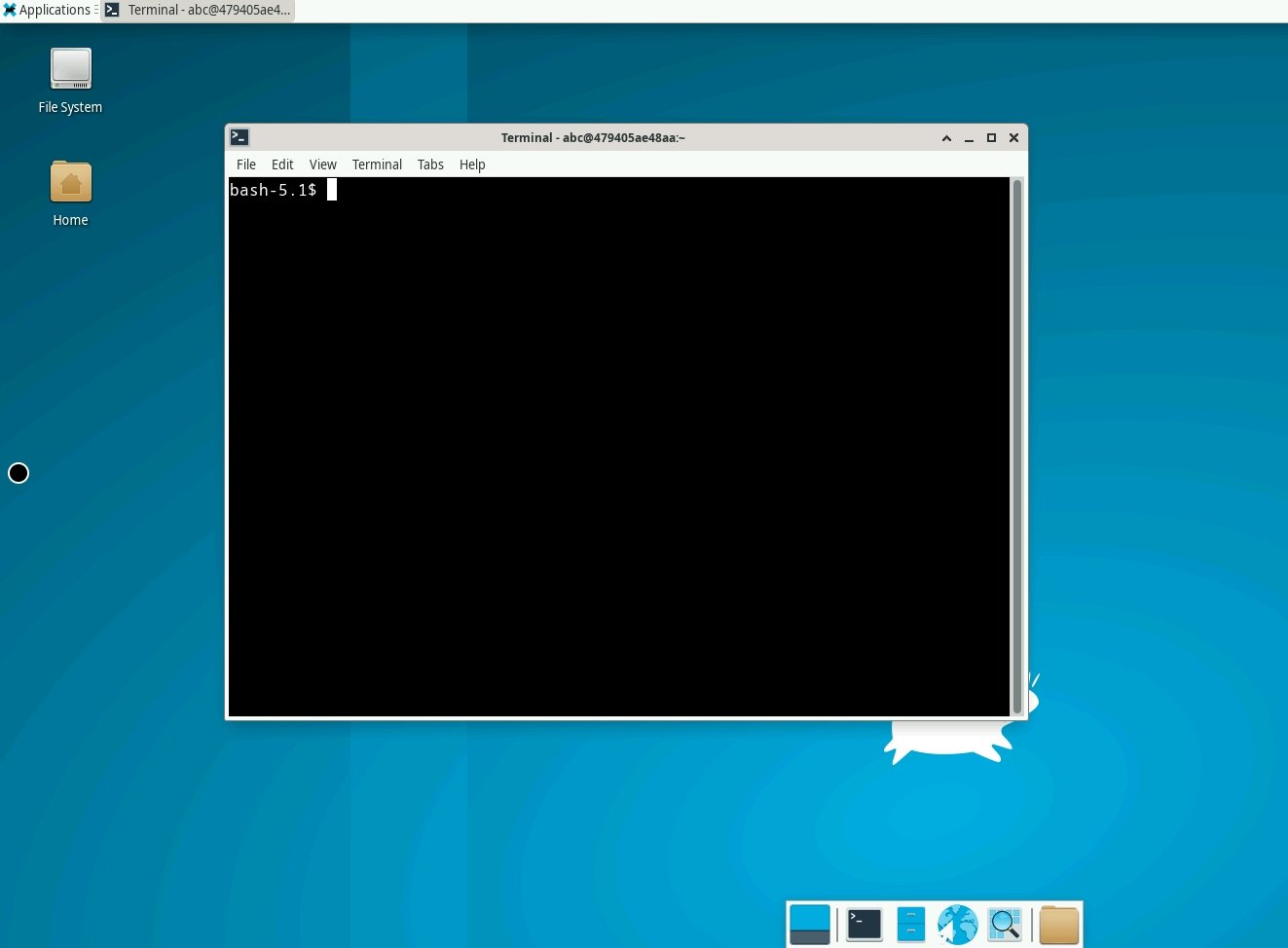Click the terminal window title bar
1288x948 pixels.
593,137
